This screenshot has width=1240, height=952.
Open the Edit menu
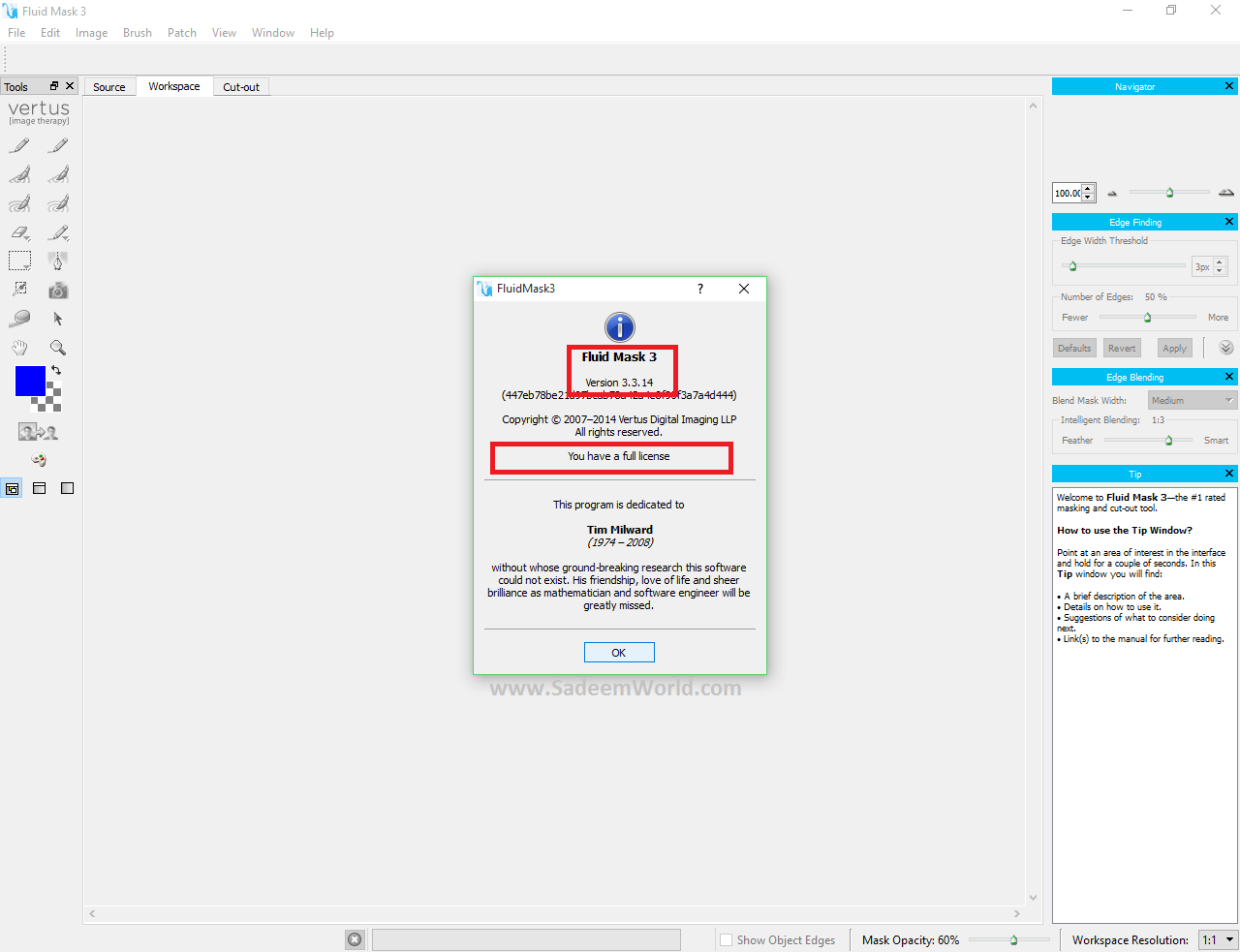point(50,33)
